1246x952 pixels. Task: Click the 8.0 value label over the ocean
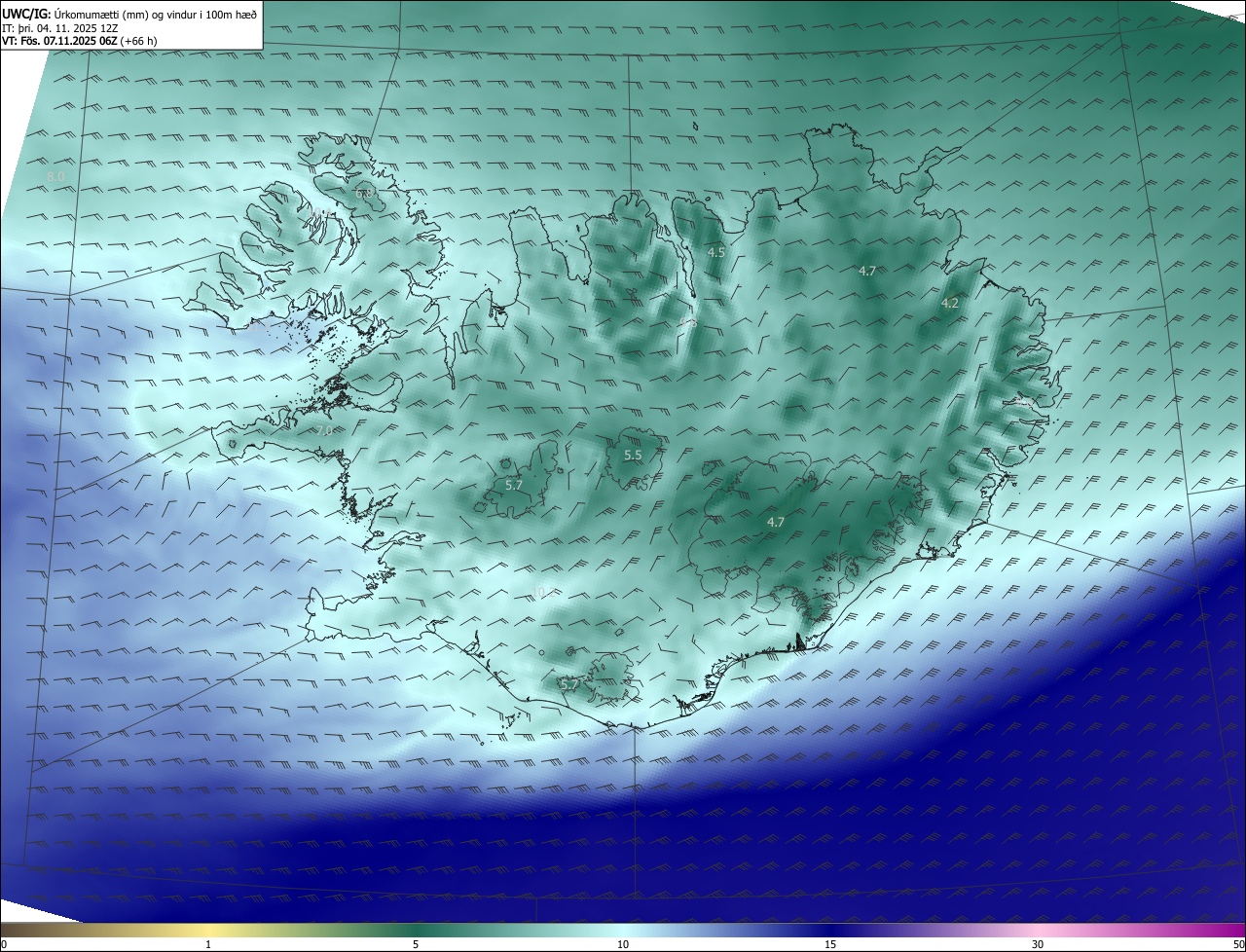[x=55, y=176]
